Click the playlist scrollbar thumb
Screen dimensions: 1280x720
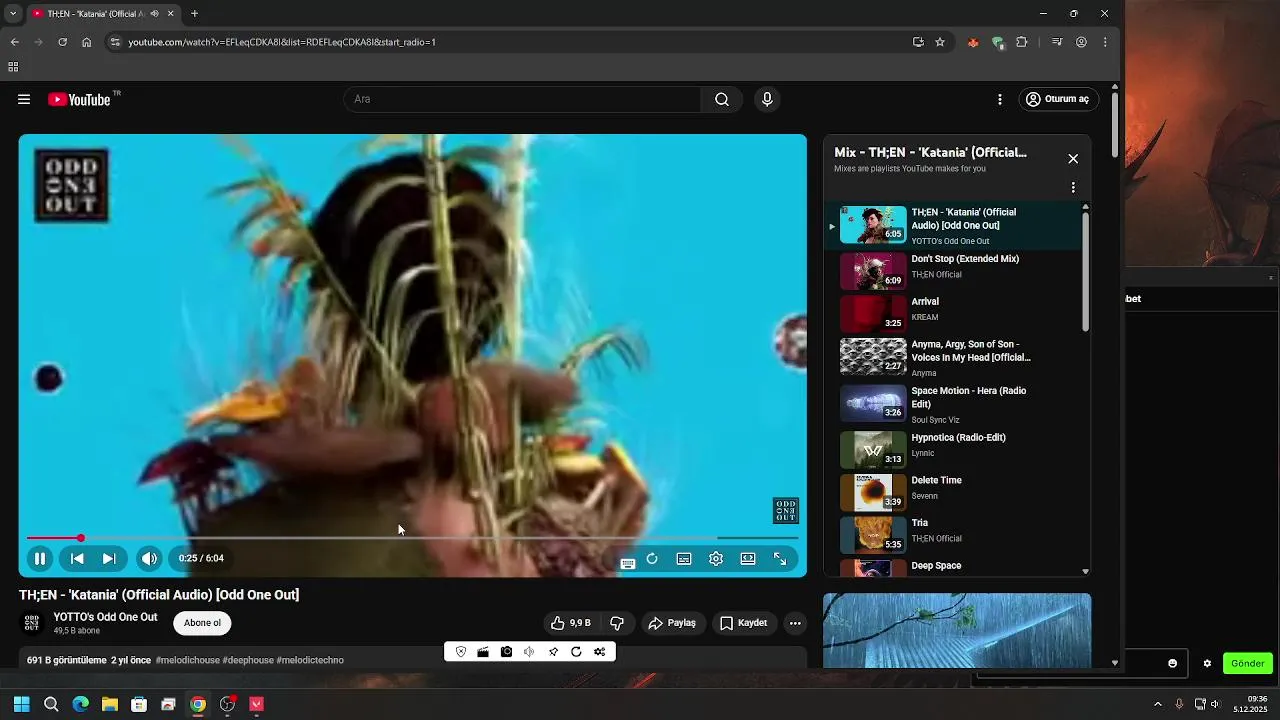(x=1086, y=271)
